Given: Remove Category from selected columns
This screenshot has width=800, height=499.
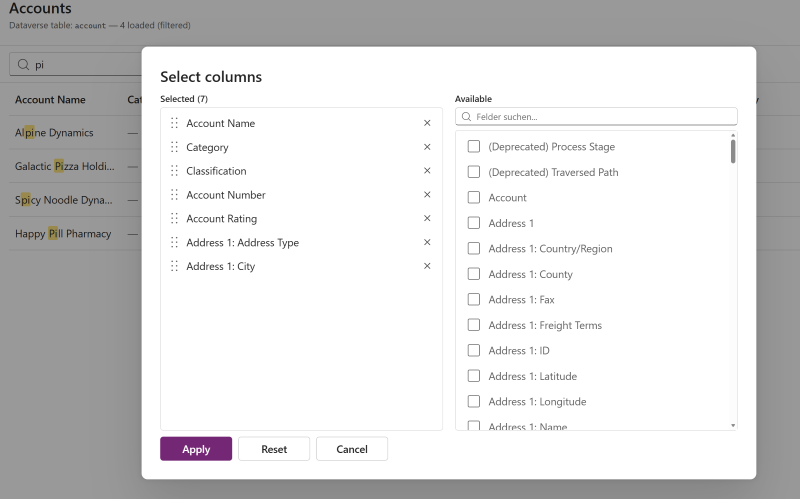Looking at the screenshot, I should [x=427, y=147].
